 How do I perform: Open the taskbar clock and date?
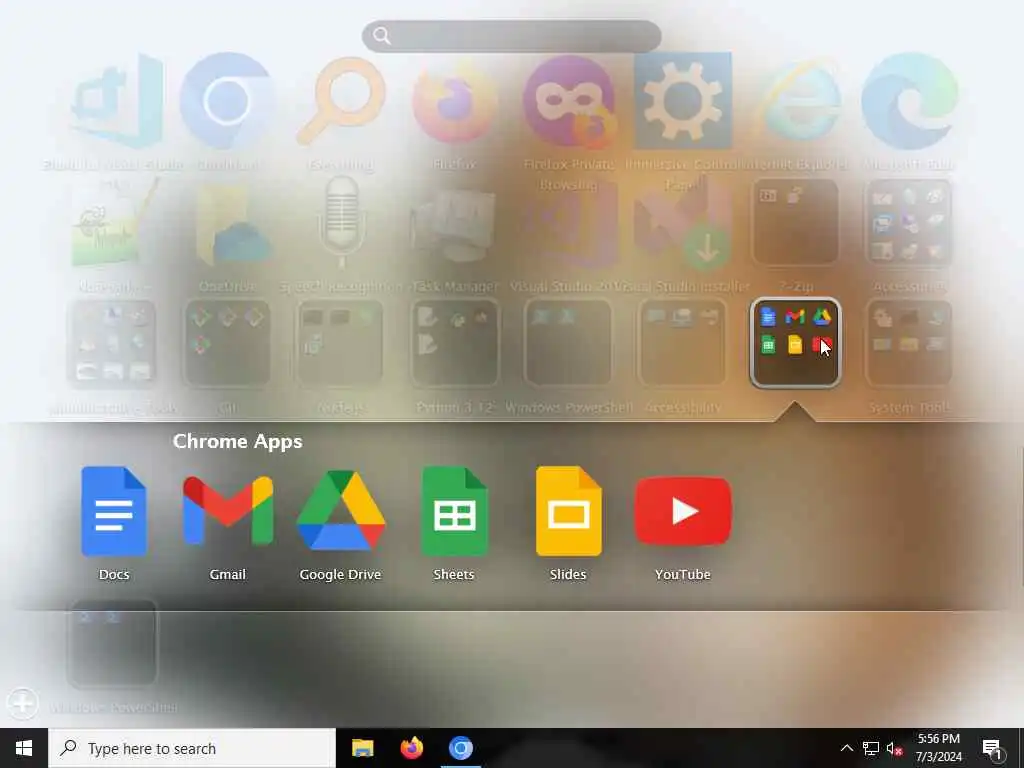coord(938,748)
